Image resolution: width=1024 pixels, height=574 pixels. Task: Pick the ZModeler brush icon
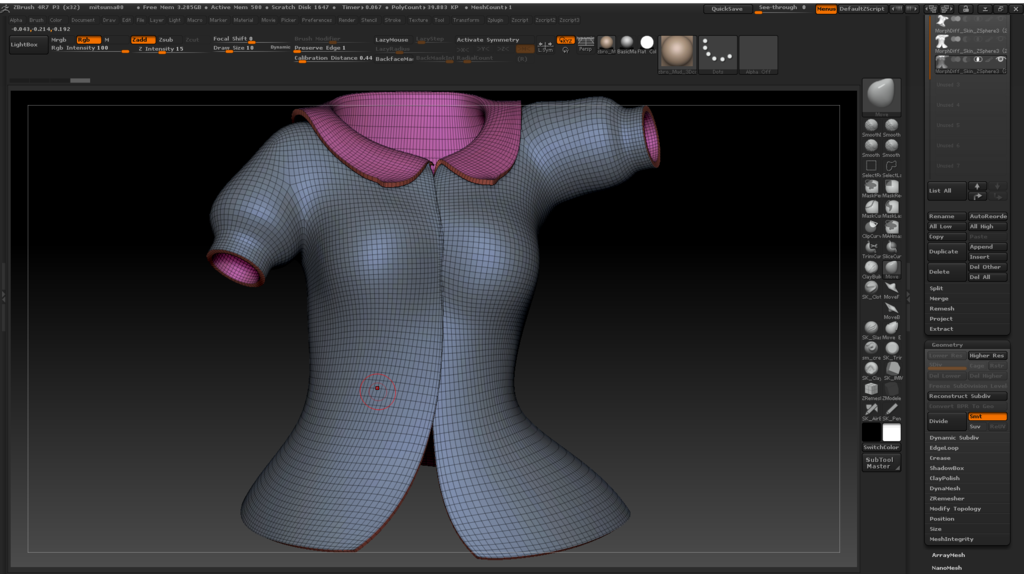[x=891, y=390]
